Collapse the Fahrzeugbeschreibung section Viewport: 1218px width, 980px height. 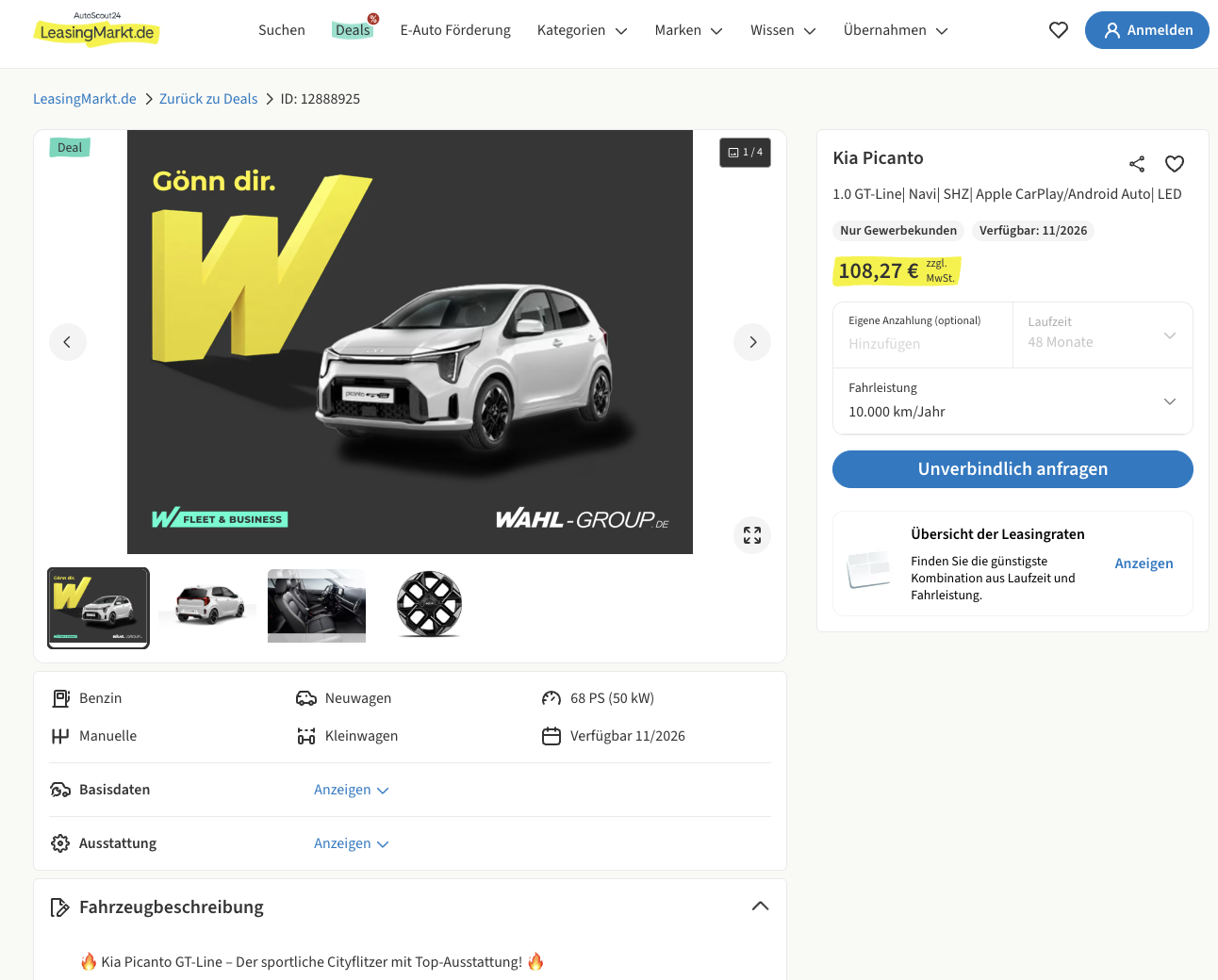(760, 906)
